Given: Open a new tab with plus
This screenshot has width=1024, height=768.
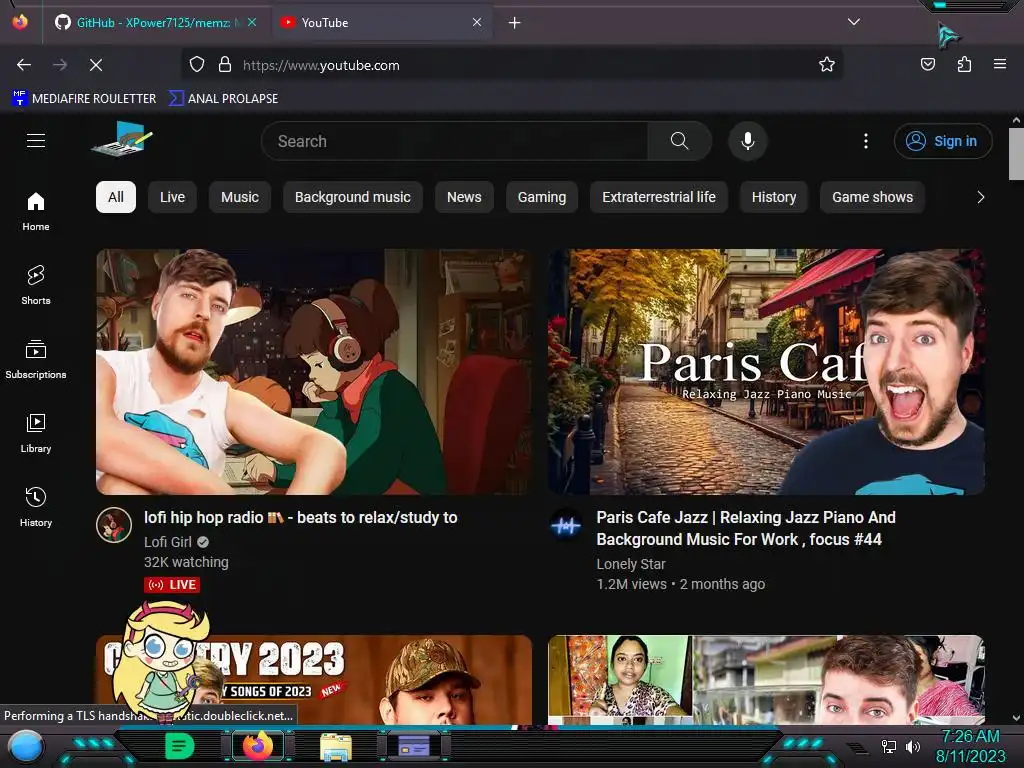Looking at the screenshot, I should click(x=515, y=23).
